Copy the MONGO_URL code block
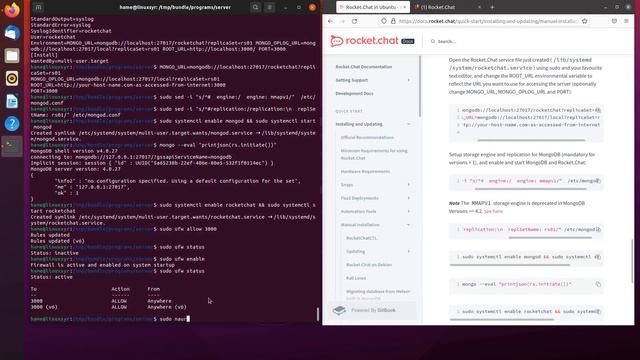The height and width of the screenshot is (360, 640). (598, 110)
